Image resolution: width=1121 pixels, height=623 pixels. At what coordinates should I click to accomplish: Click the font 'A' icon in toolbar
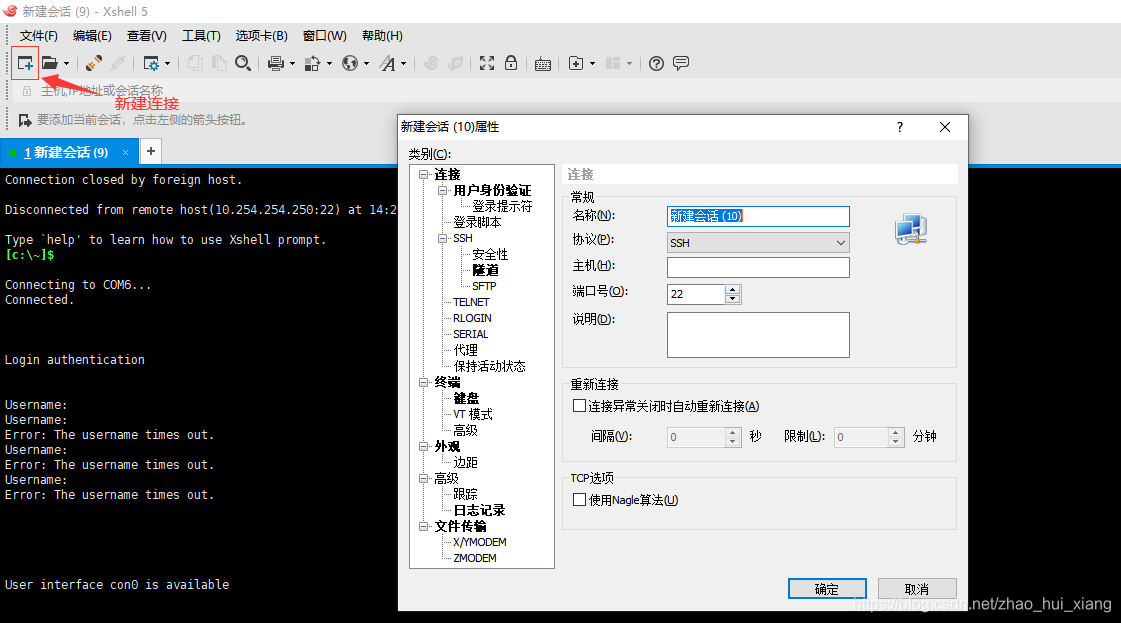click(x=387, y=64)
